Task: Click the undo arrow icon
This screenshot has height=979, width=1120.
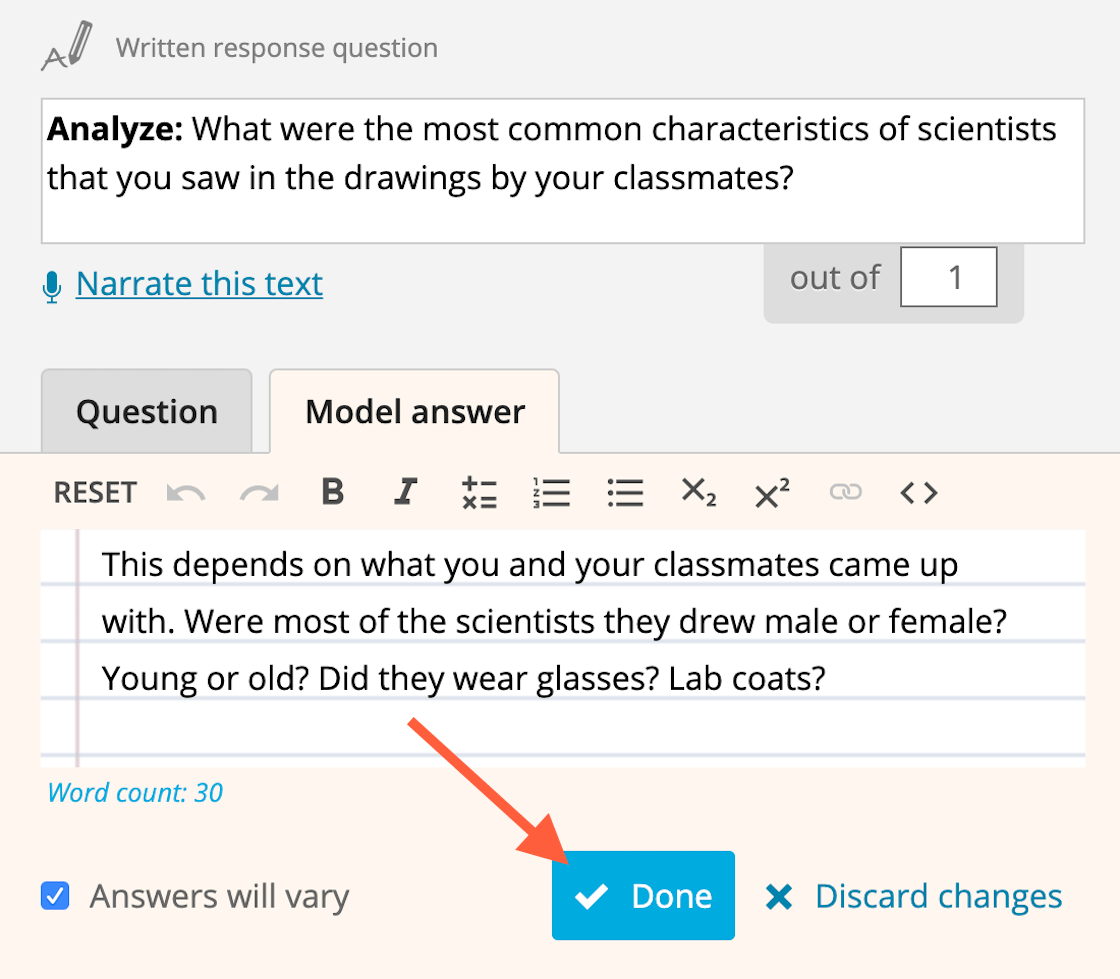Action: (x=184, y=492)
